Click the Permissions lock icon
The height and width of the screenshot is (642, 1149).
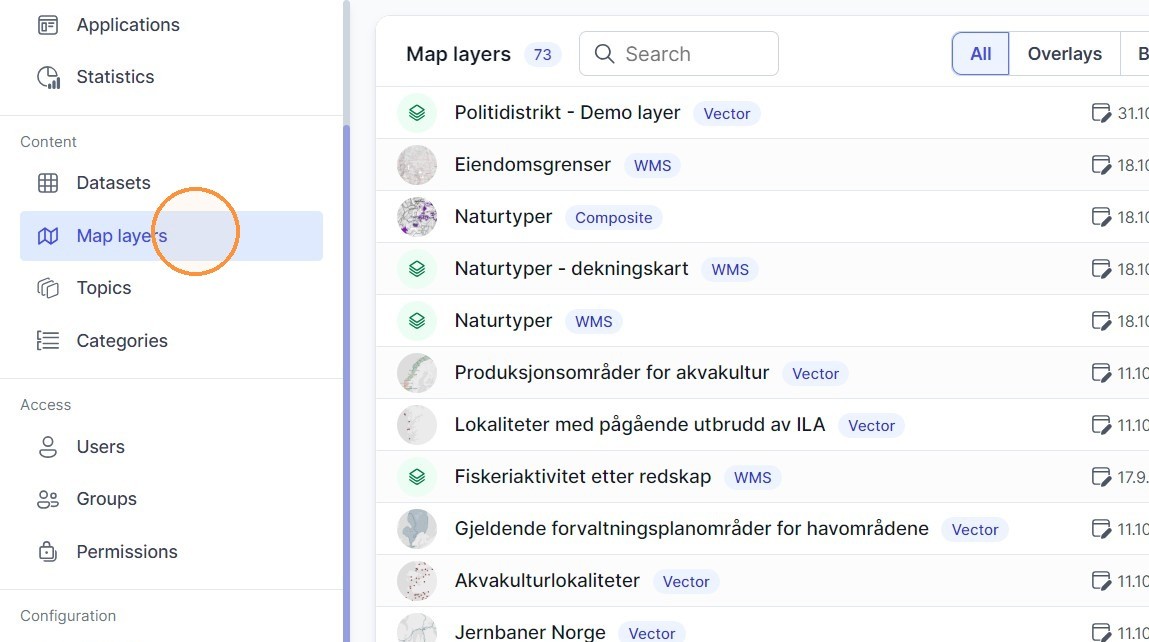click(x=48, y=552)
